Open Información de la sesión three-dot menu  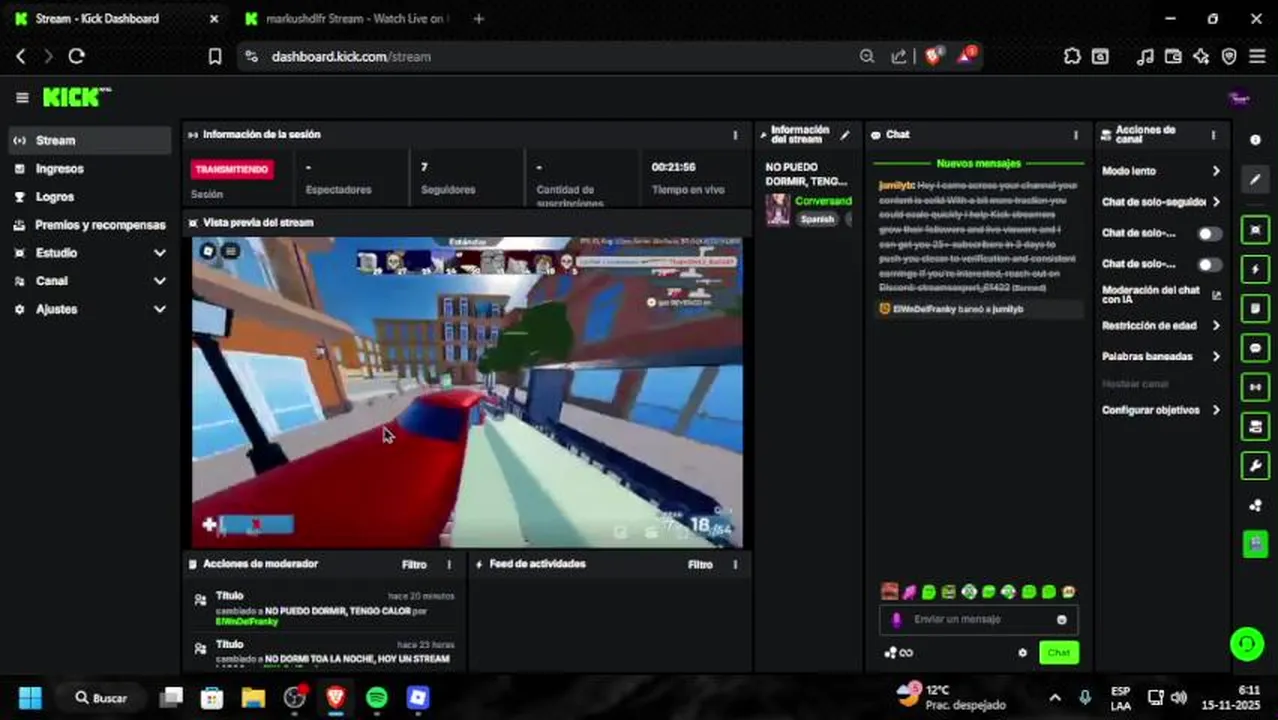[735, 134]
